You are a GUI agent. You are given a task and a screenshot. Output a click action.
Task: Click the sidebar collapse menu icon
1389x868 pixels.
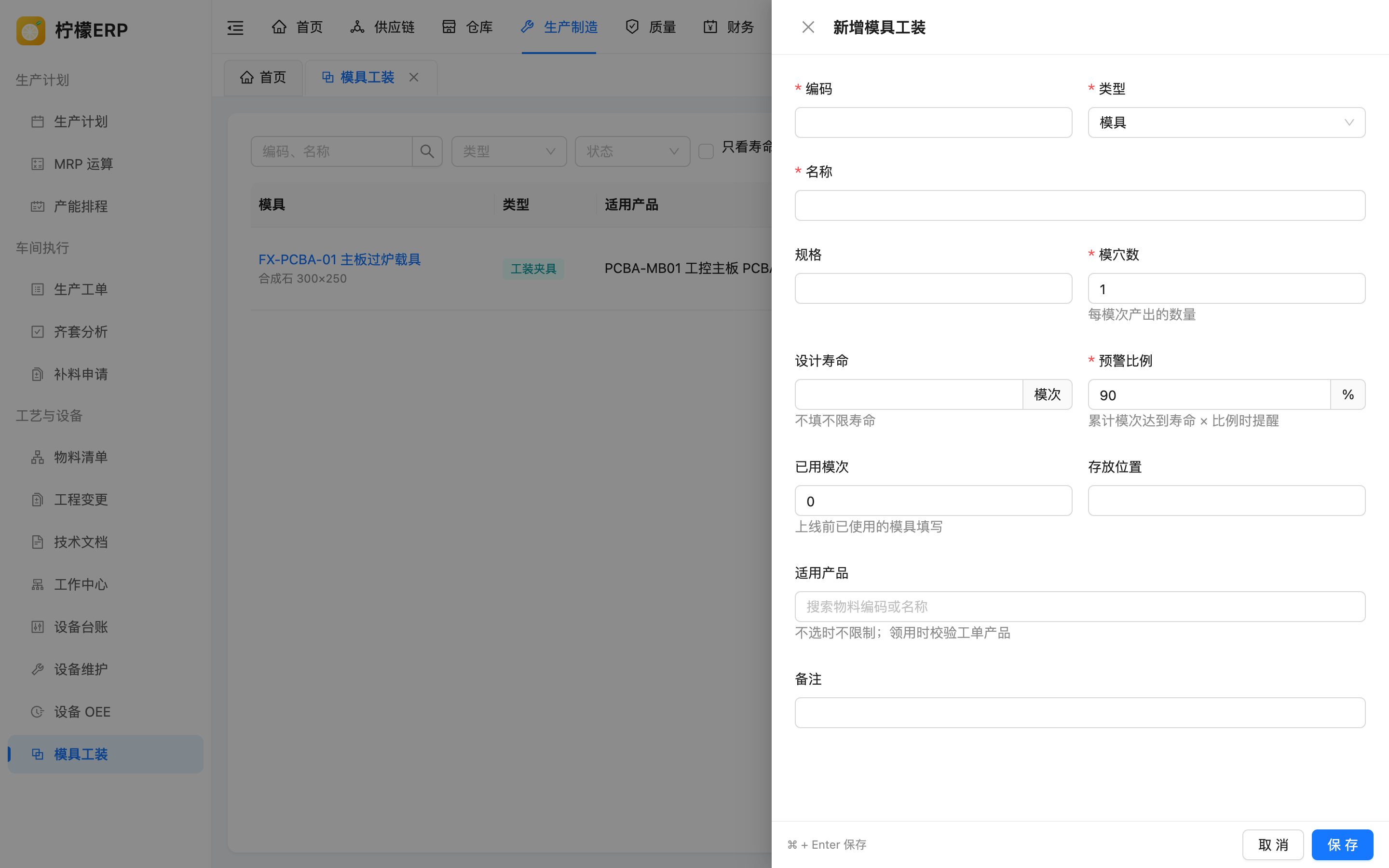pos(235,27)
